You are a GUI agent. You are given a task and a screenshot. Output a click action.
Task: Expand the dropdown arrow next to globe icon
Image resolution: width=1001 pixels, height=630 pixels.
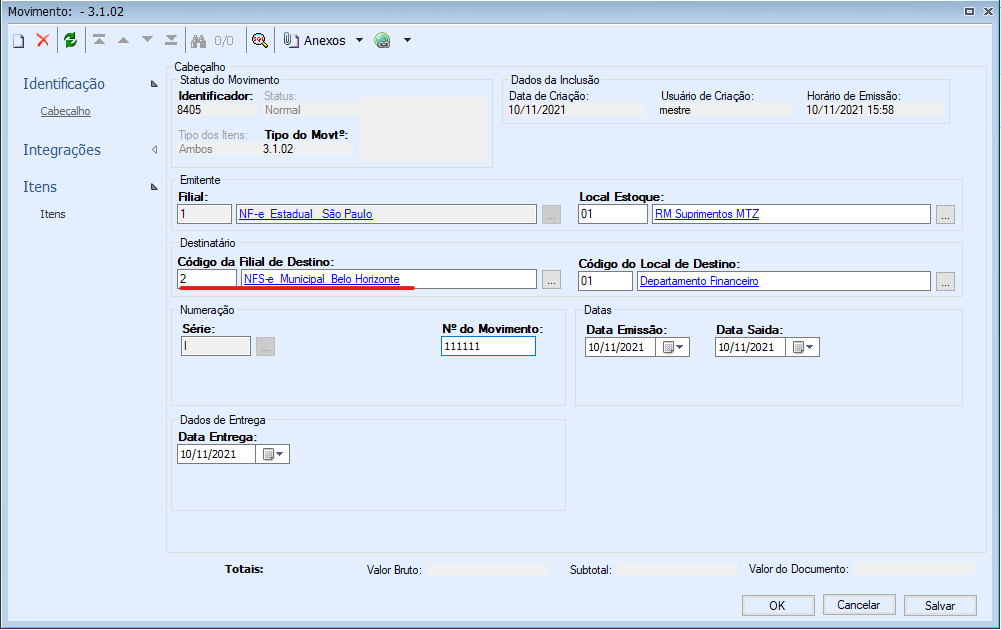click(x=407, y=40)
